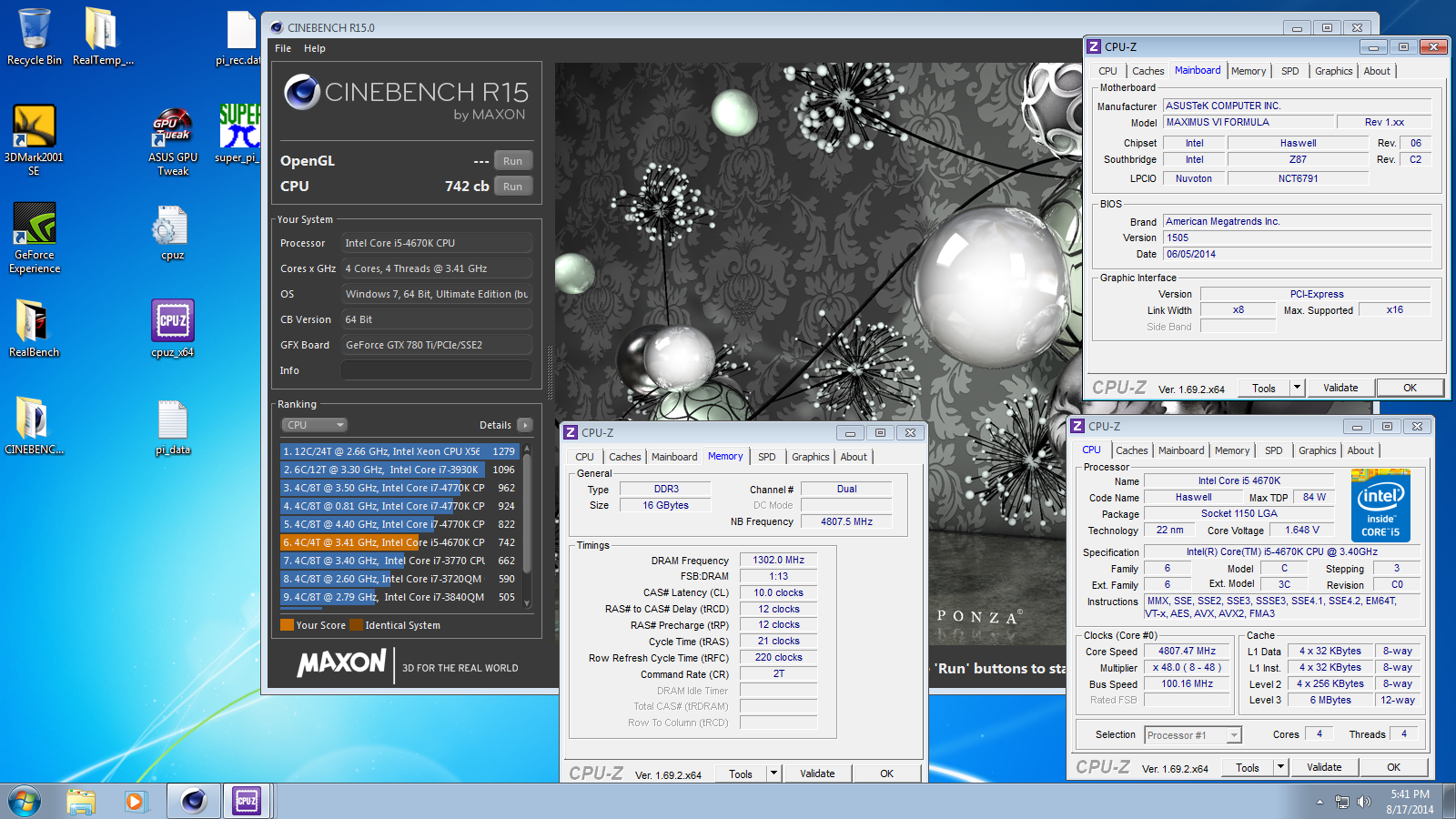Viewport: 1456px width, 819px height.
Task: Run the CPU benchmark
Action: click(513, 187)
